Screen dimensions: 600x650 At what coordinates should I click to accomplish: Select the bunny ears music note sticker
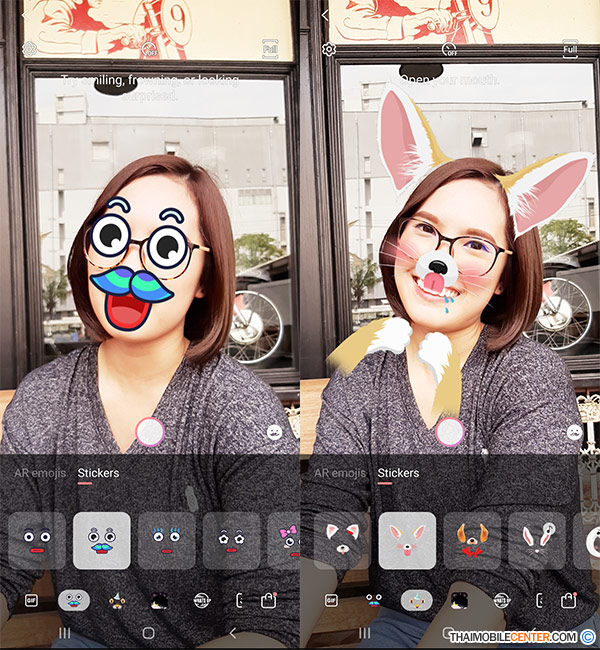coord(536,540)
